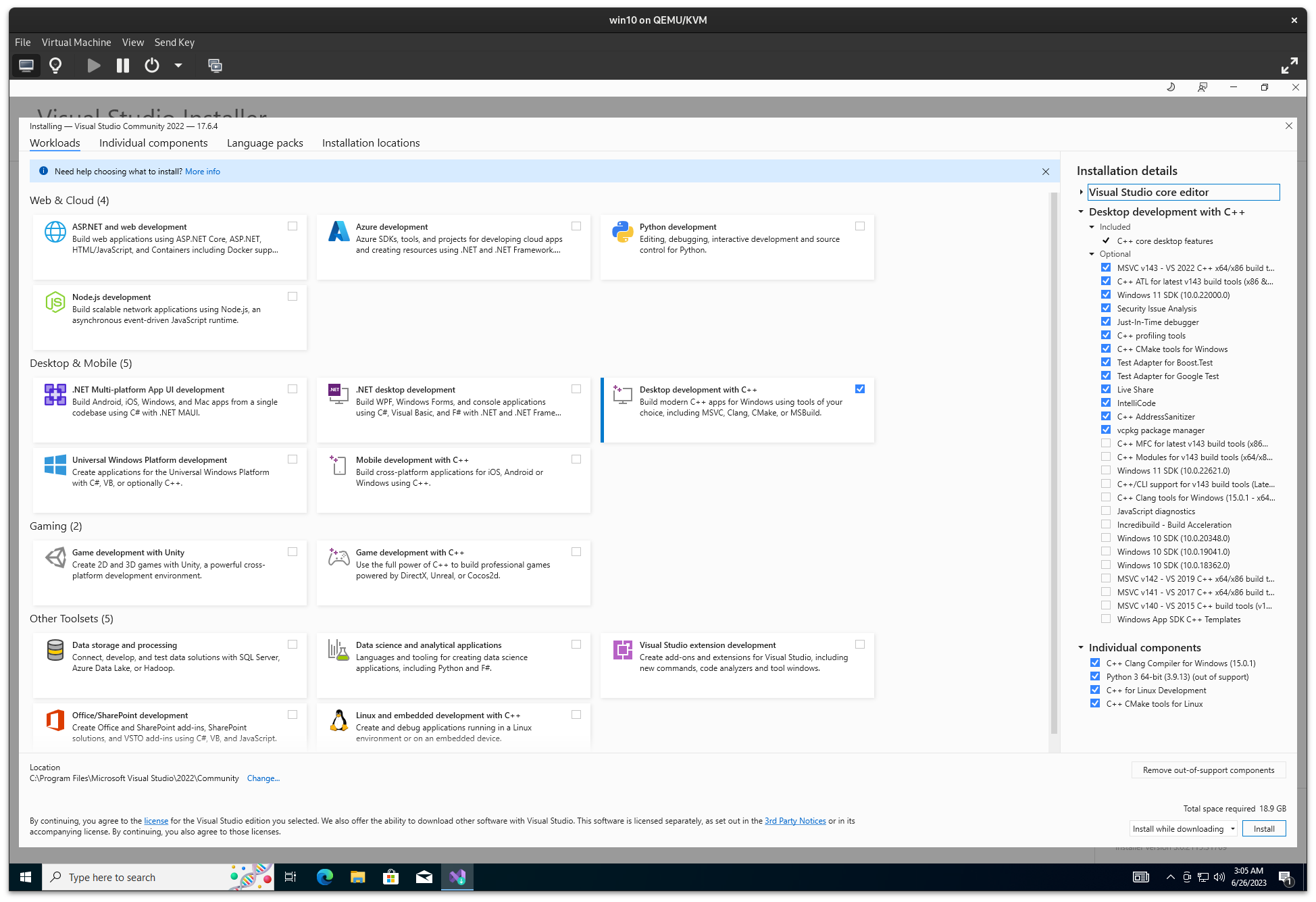The image size is (1316, 902).
Task: Click the 'Install while downloading' dropdown arrow
Action: [1231, 828]
